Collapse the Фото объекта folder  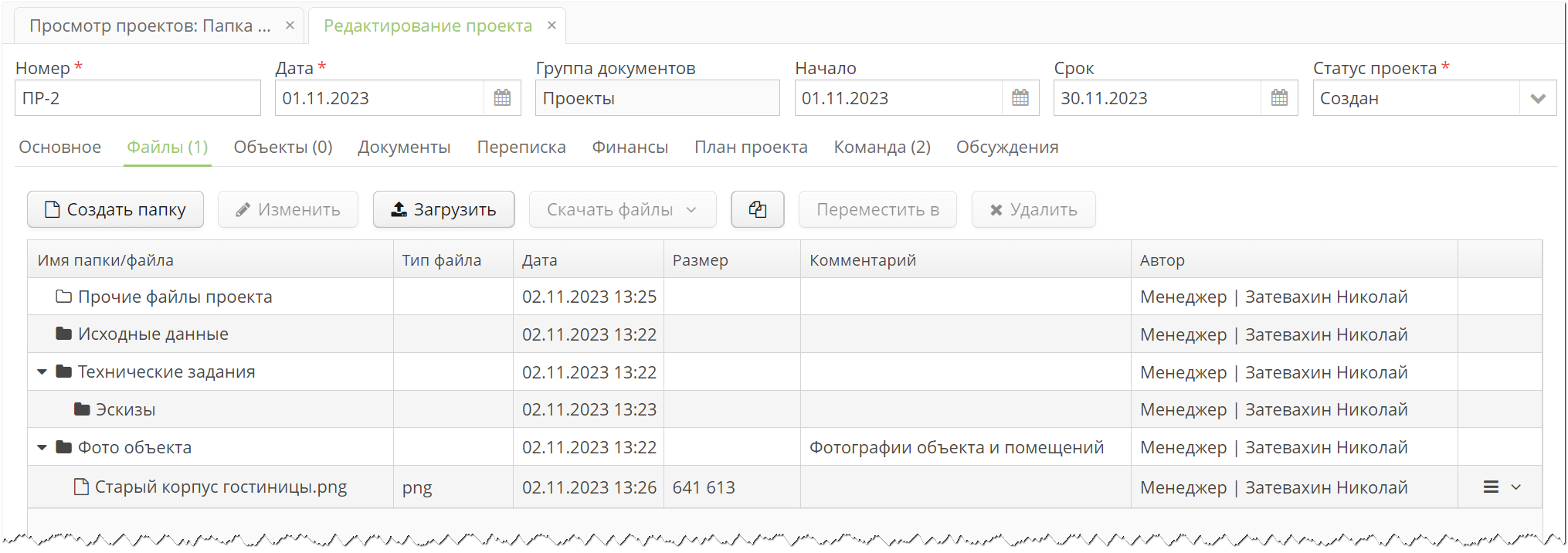[x=42, y=447]
